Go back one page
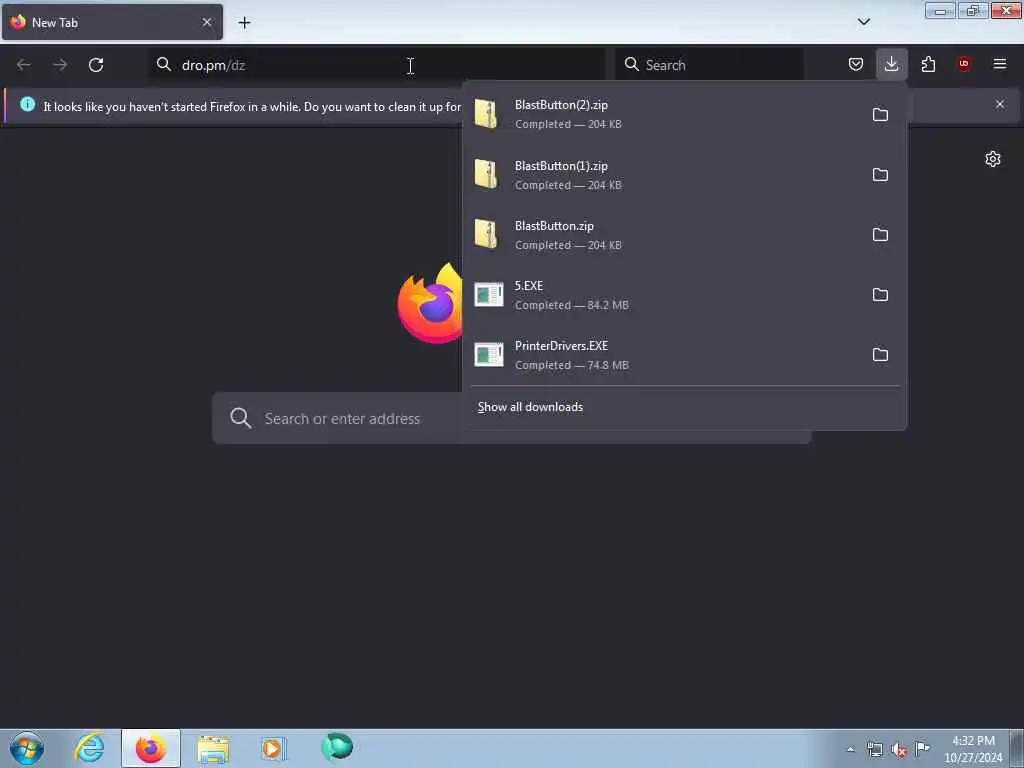The image size is (1024, 768). [x=24, y=65]
